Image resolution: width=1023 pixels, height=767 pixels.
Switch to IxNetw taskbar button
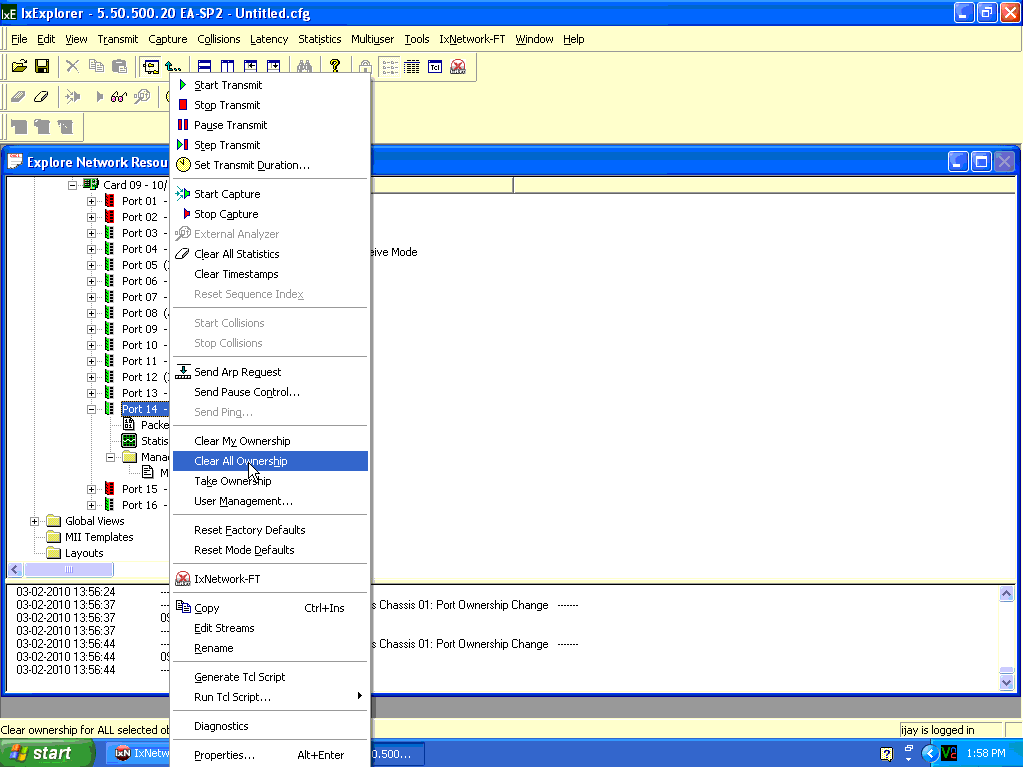(138, 753)
